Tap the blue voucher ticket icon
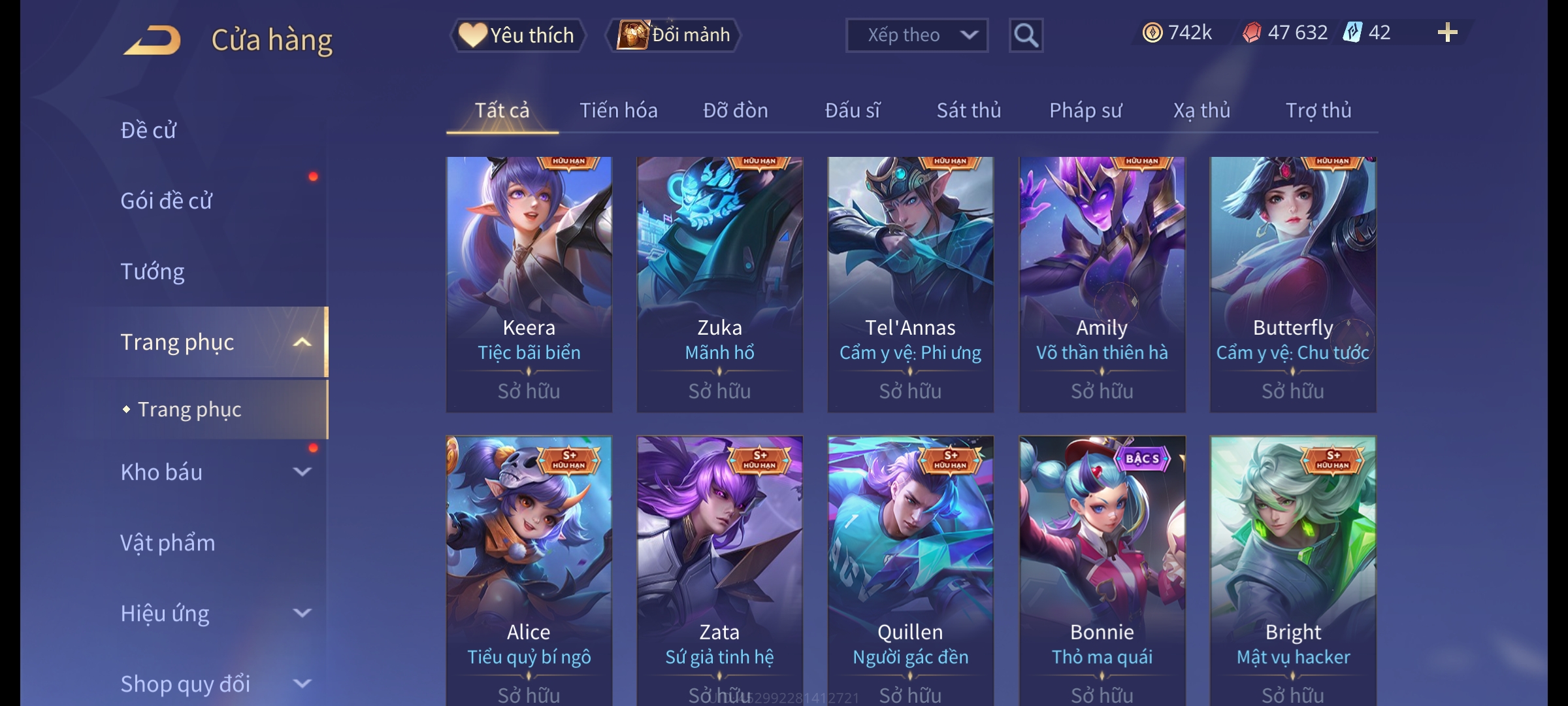1568x706 pixels. (1352, 32)
